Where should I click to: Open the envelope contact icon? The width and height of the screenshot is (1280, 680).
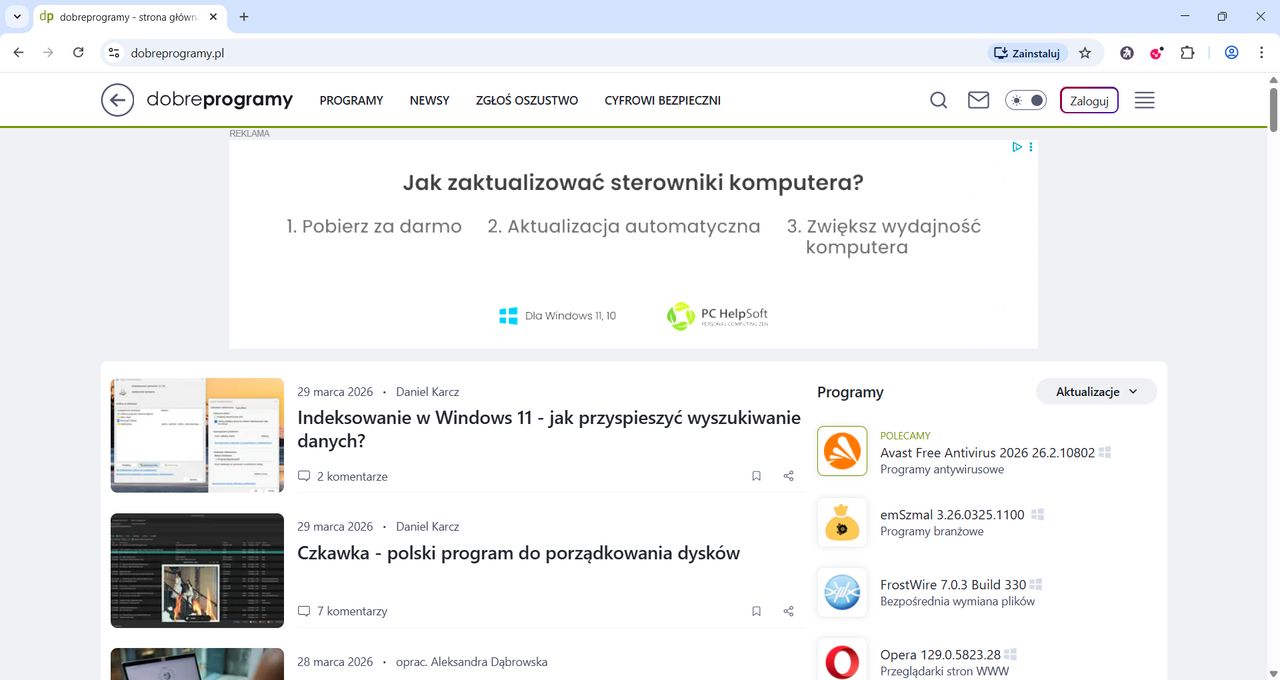coord(978,100)
